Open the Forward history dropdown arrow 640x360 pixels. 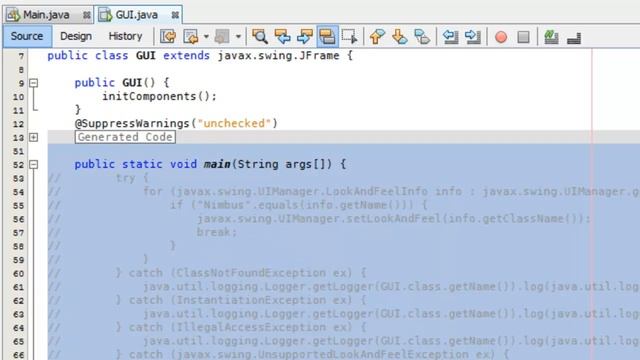coord(238,37)
